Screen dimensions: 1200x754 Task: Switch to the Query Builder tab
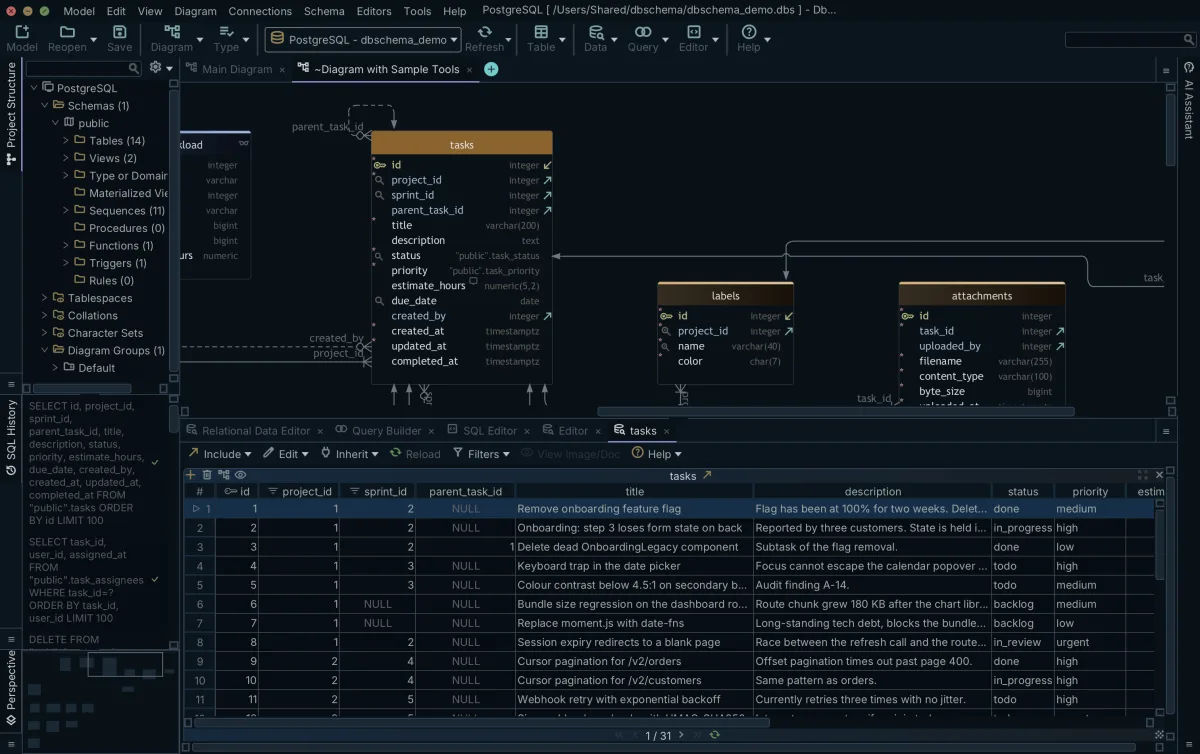[386, 431]
